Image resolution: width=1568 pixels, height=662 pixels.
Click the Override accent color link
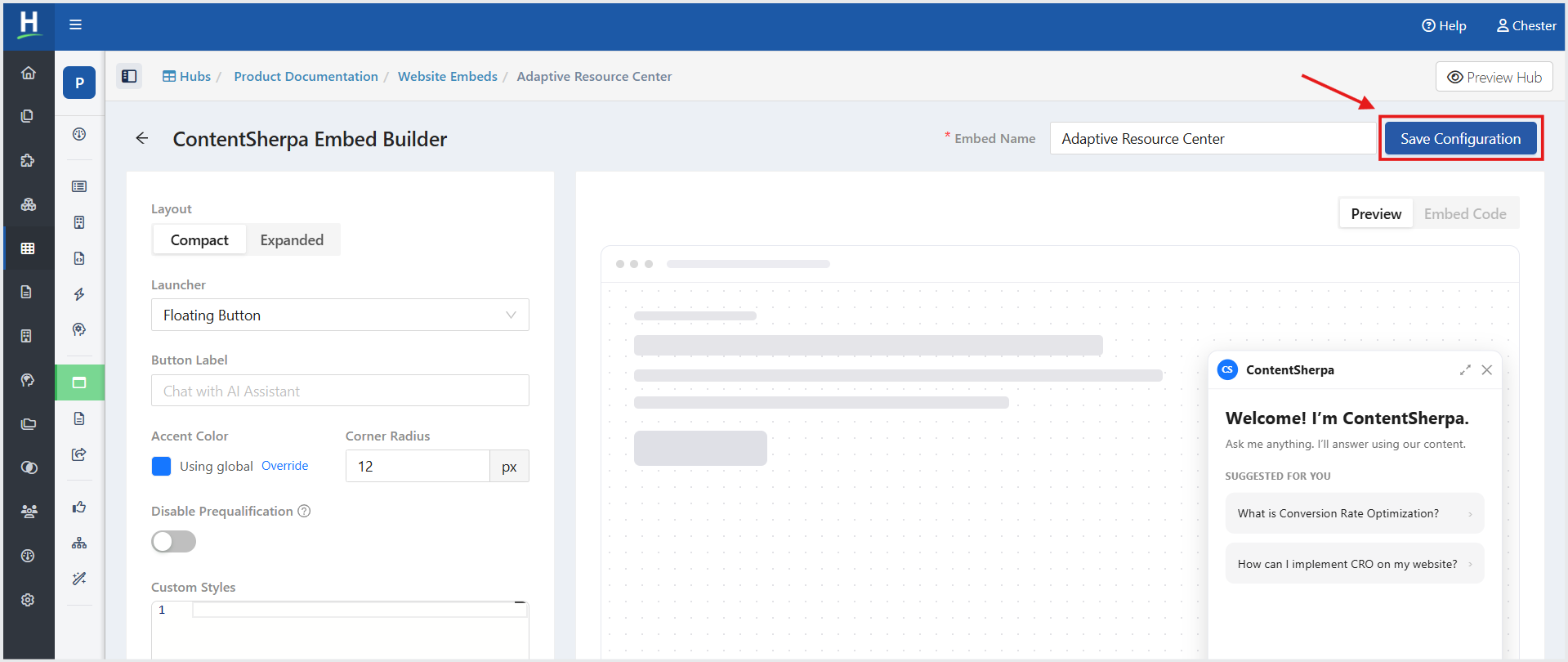[x=284, y=466]
